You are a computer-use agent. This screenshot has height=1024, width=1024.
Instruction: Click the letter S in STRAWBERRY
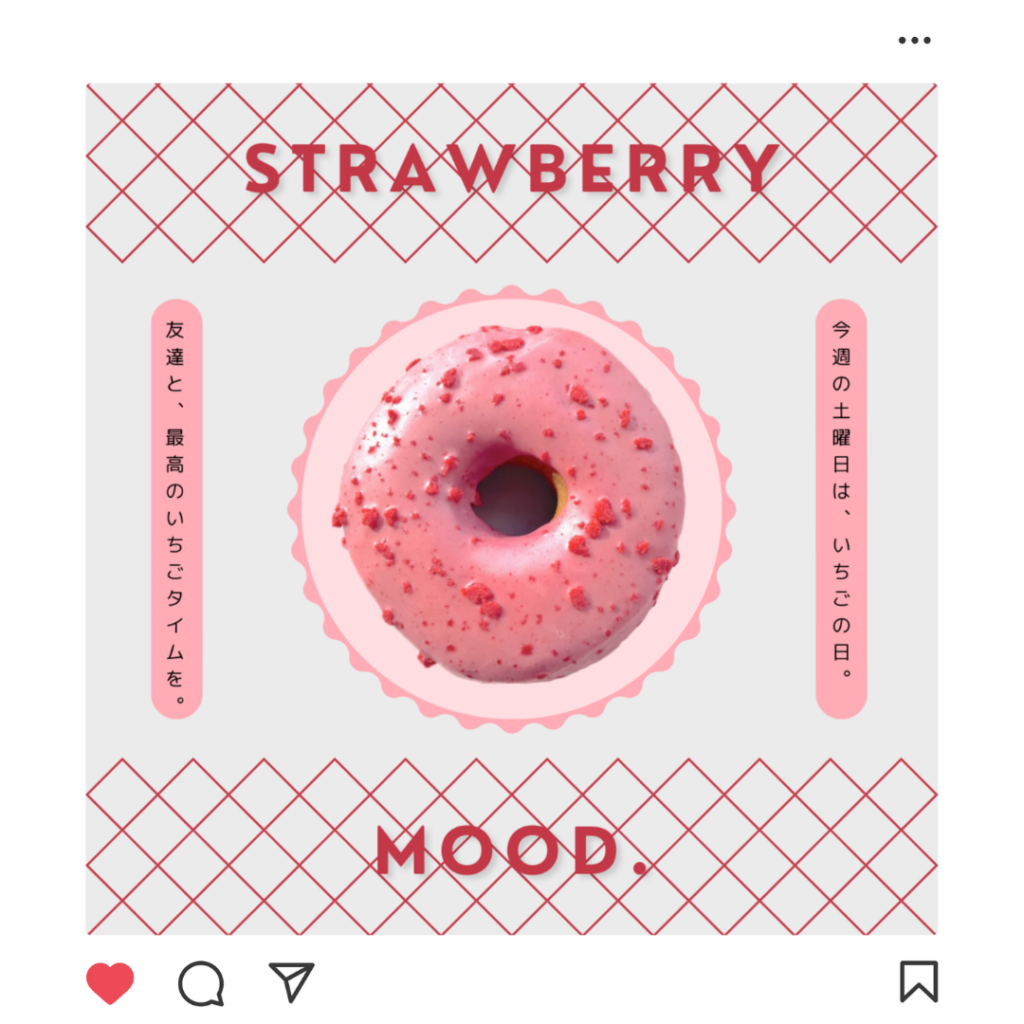pyautogui.click(x=263, y=168)
